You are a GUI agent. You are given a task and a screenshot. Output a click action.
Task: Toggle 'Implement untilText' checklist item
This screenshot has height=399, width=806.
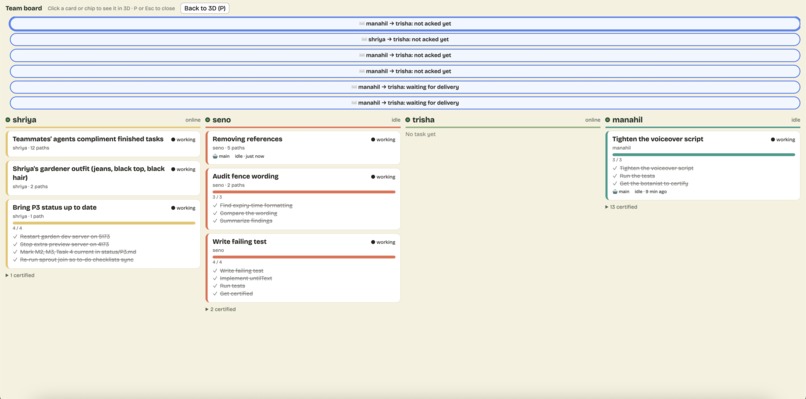(242, 278)
